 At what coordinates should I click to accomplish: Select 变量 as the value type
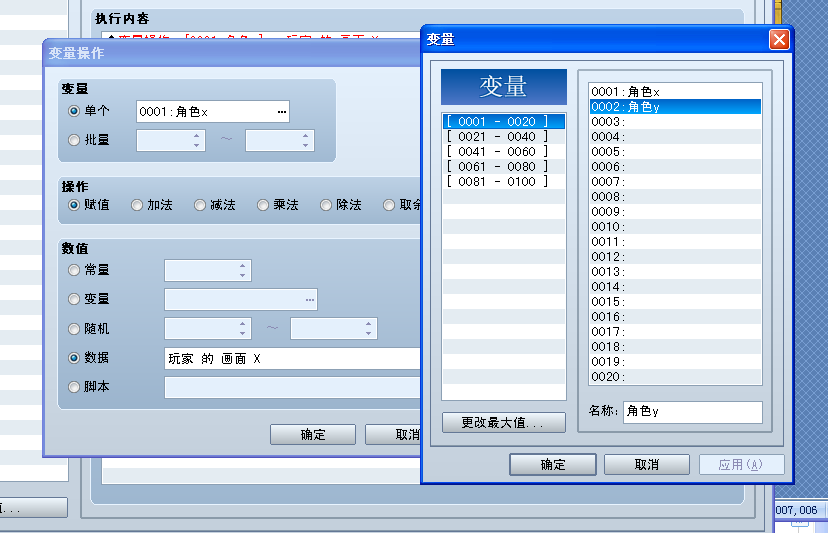(74, 299)
